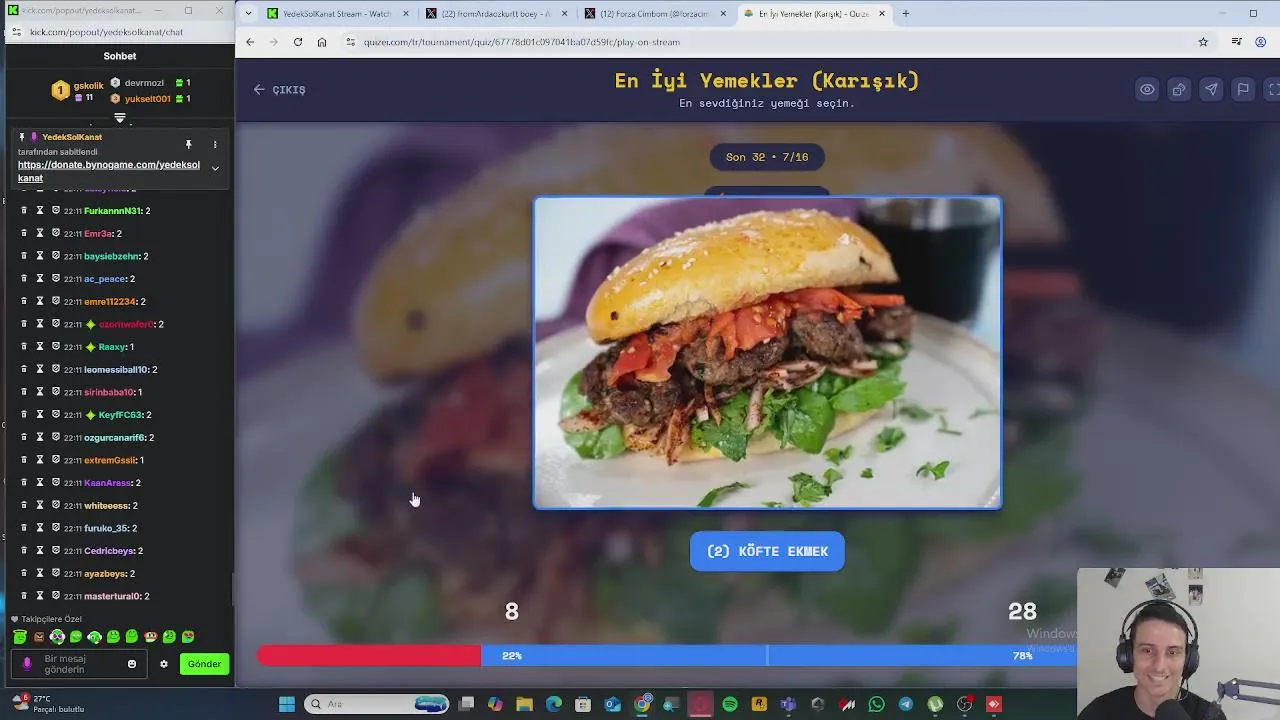Ban user whiteeess with ban icon
The image size is (1280, 720).
pyautogui.click(x=56, y=505)
